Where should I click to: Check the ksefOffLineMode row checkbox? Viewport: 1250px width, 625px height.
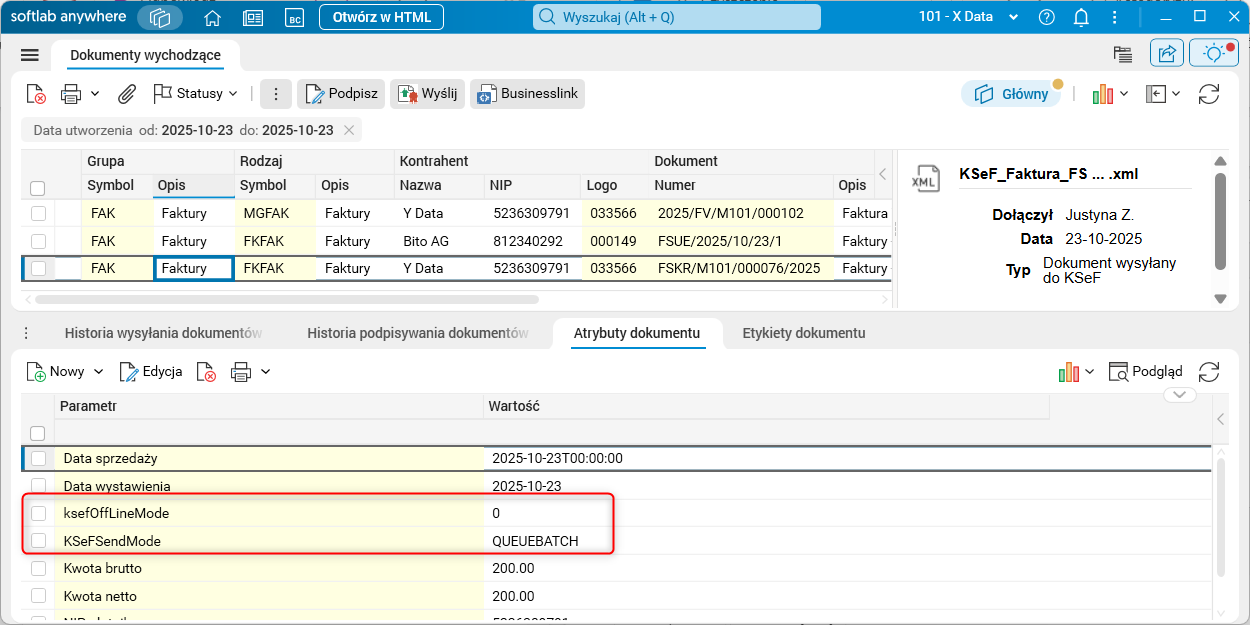click(38, 513)
